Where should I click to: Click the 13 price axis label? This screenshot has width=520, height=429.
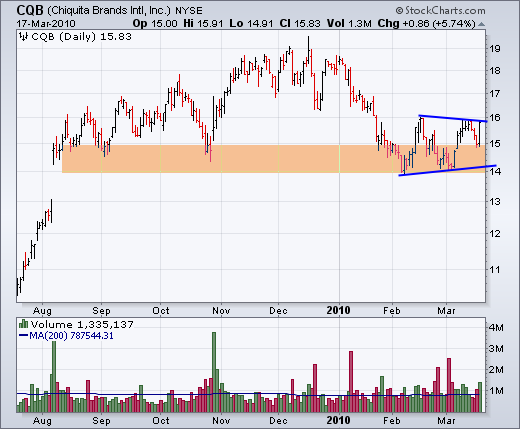click(x=495, y=202)
